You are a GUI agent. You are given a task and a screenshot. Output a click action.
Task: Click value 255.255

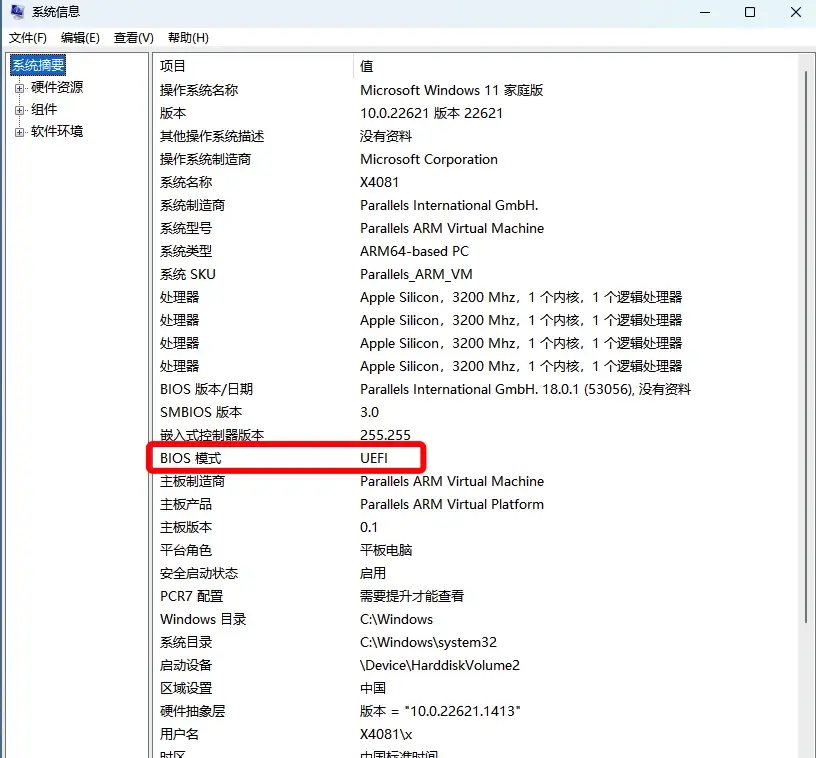click(x=385, y=435)
